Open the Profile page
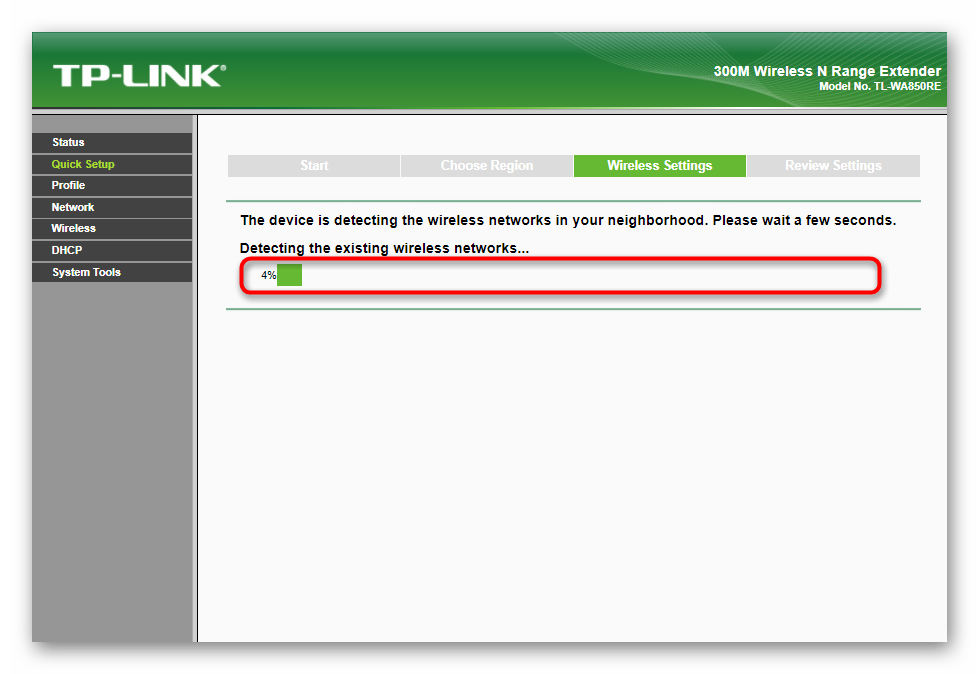The height and width of the screenshot is (674, 979). tap(112, 185)
